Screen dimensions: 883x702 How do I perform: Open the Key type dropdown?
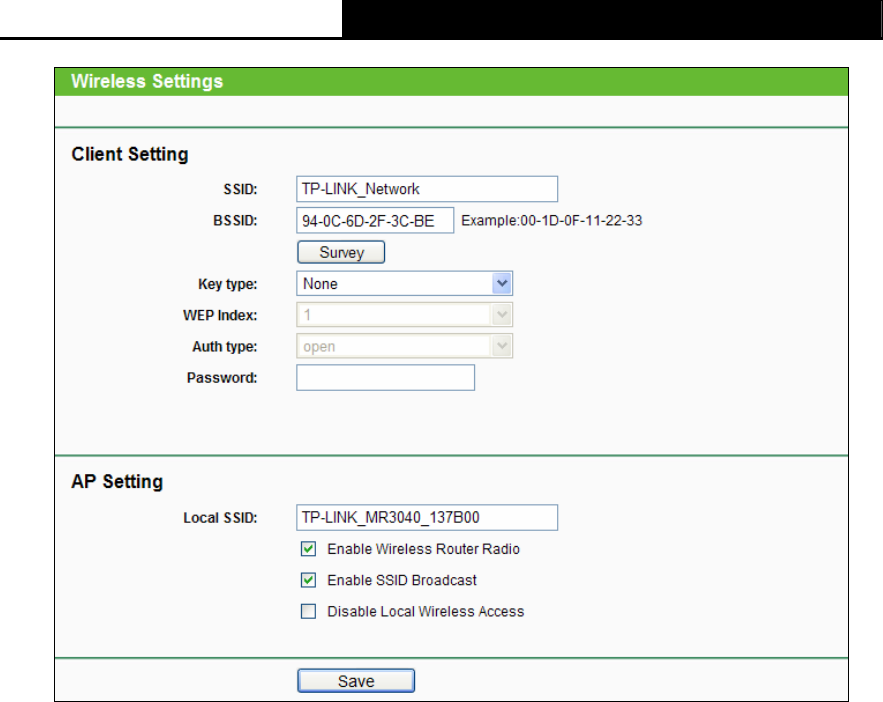(x=404, y=284)
